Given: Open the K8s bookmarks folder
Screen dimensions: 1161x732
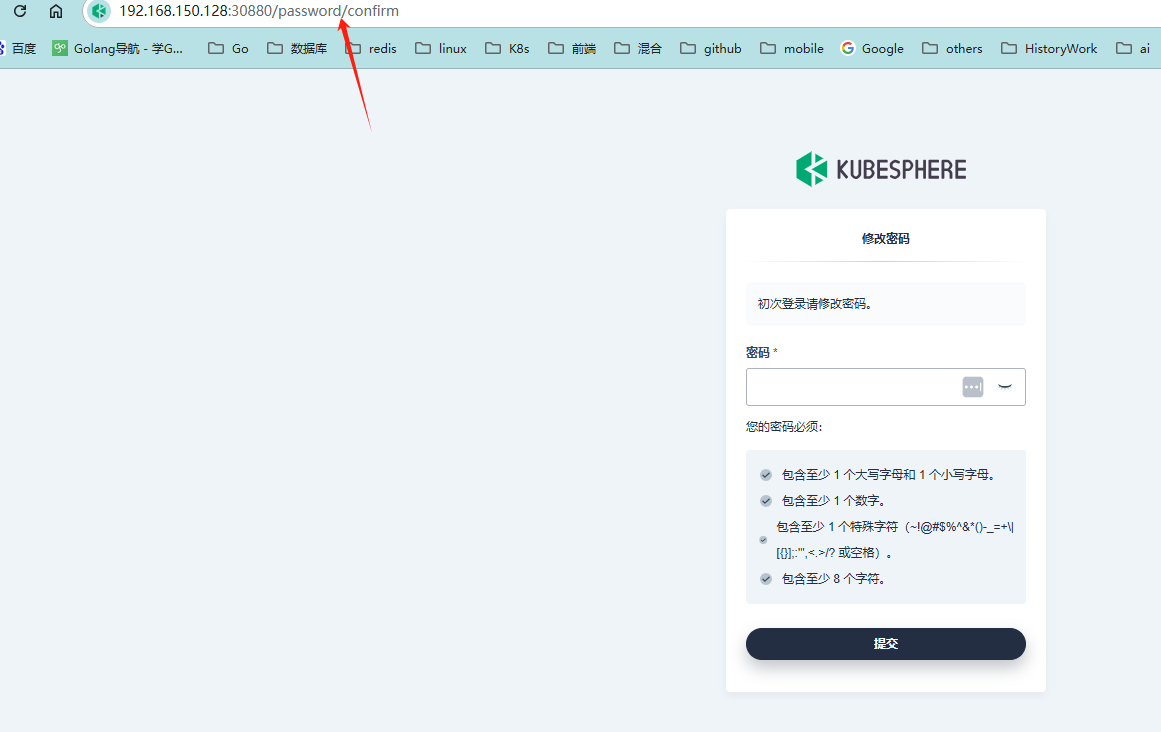Looking at the screenshot, I should click(507, 48).
